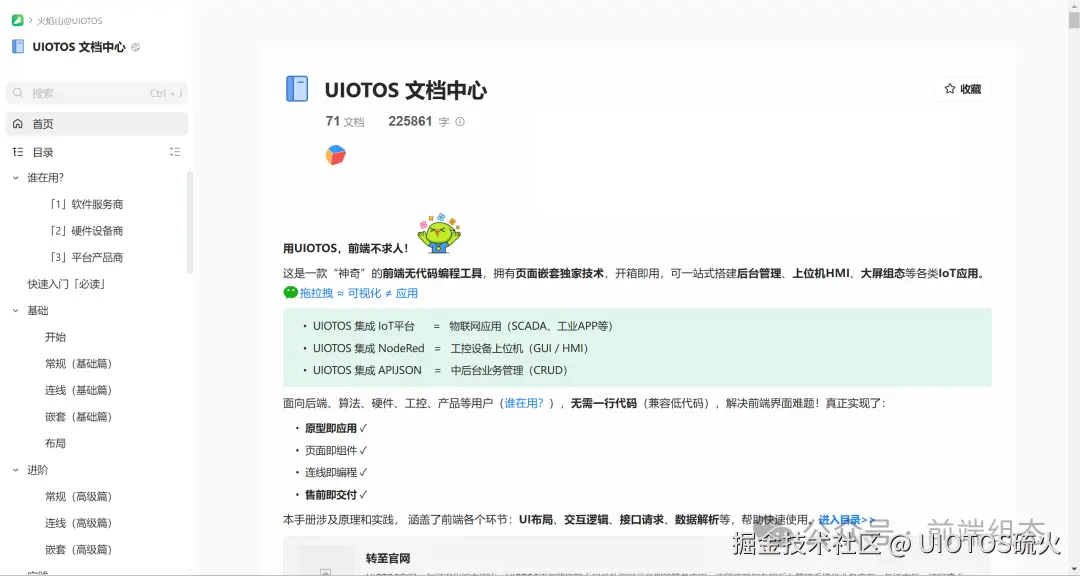Click the search magnifier in the sidebar
The width and height of the screenshot is (1080, 576).
[17, 91]
